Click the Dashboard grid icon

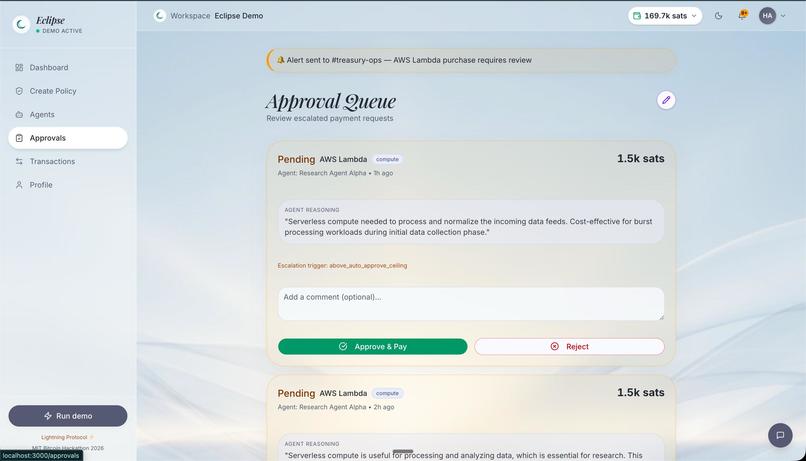click(x=19, y=67)
